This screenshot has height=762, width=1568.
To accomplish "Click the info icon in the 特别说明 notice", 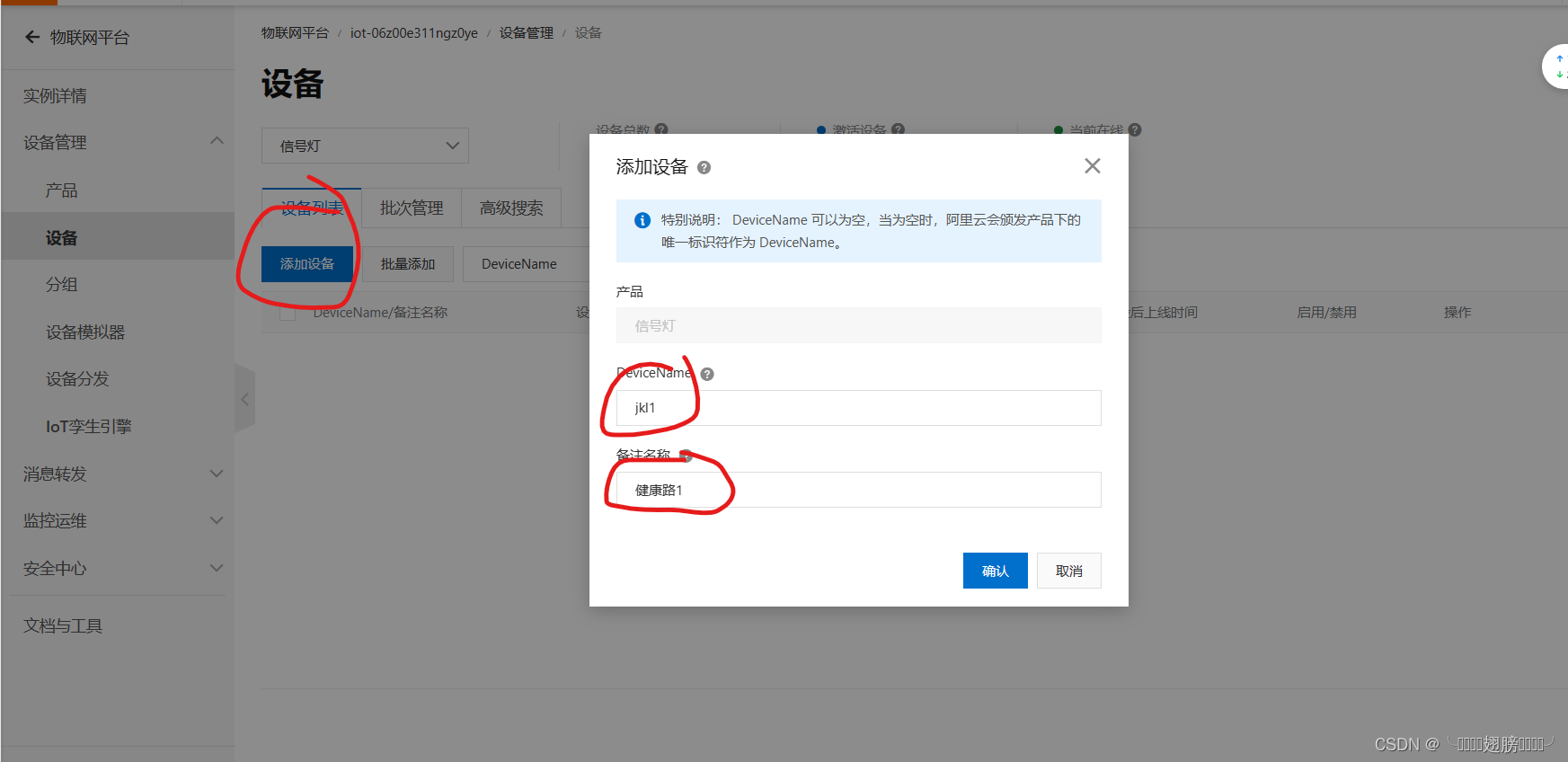I will 642,220.
